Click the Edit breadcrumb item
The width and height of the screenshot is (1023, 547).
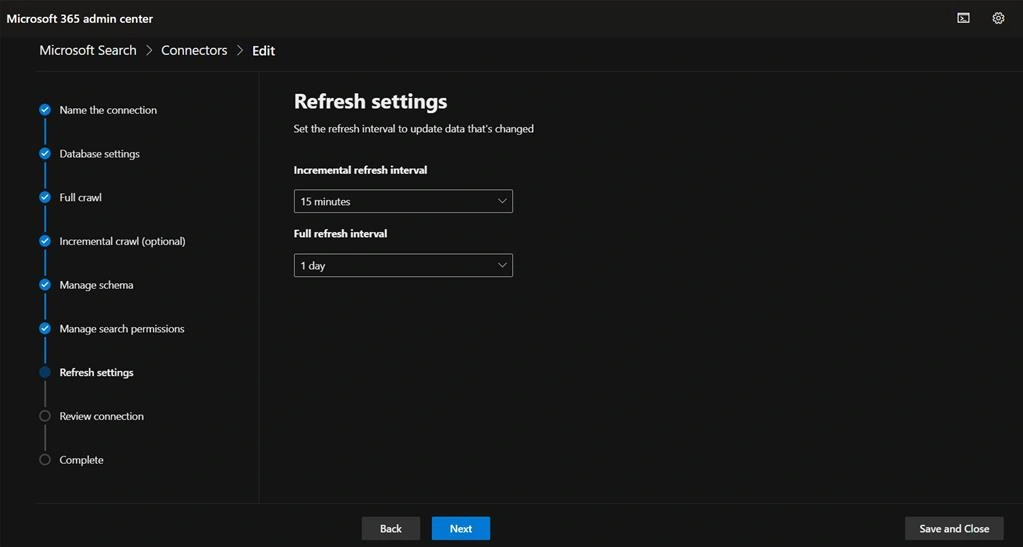[264, 50]
